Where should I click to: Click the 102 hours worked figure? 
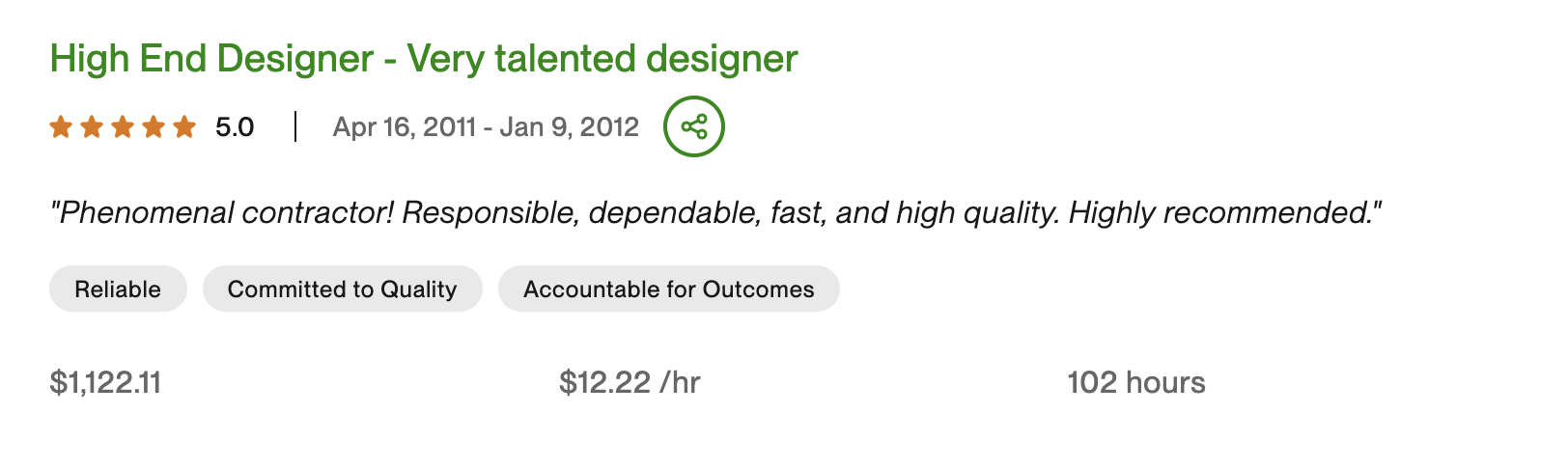click(1135, 382)
